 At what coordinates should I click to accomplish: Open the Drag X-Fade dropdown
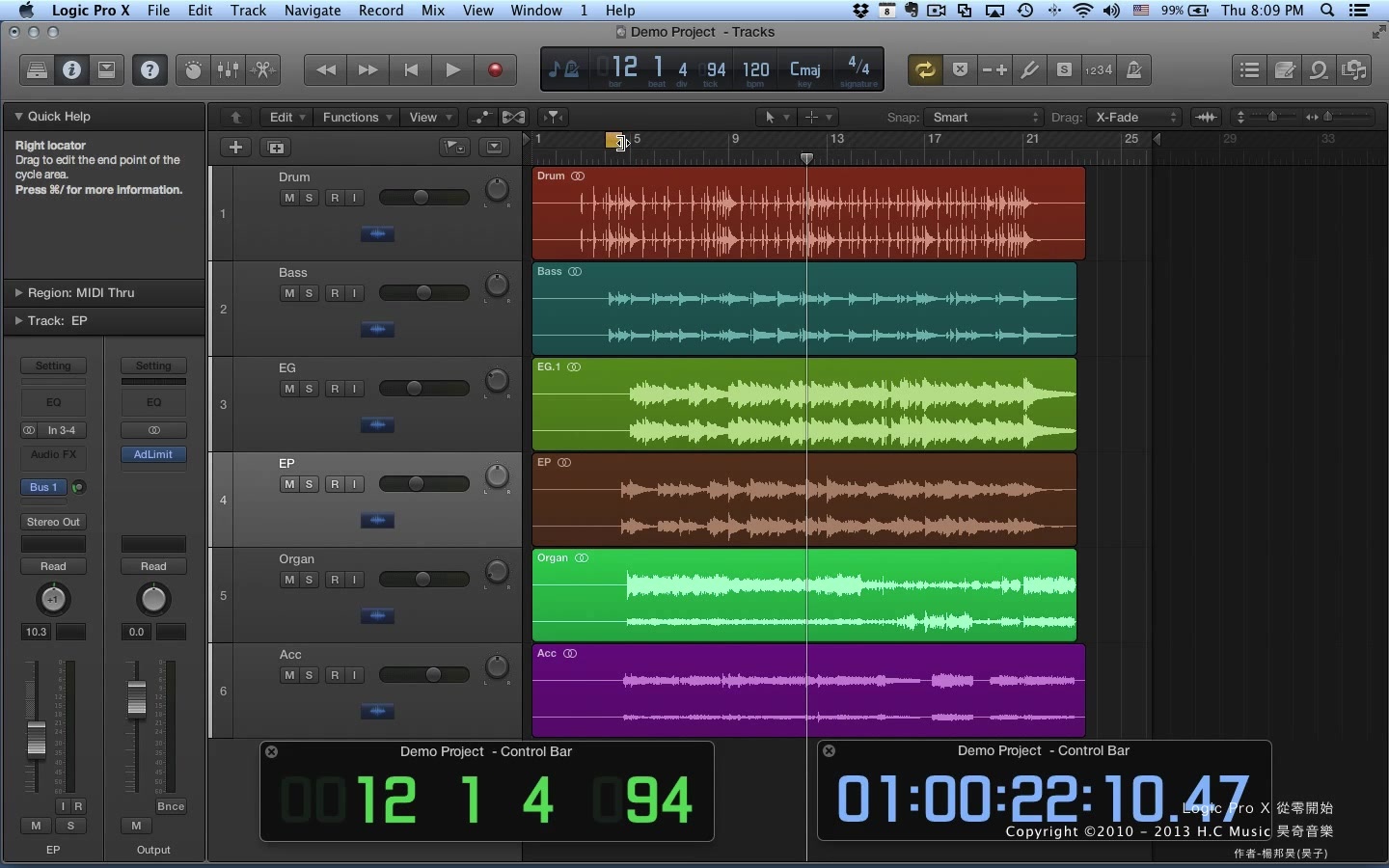(1134, 117)
